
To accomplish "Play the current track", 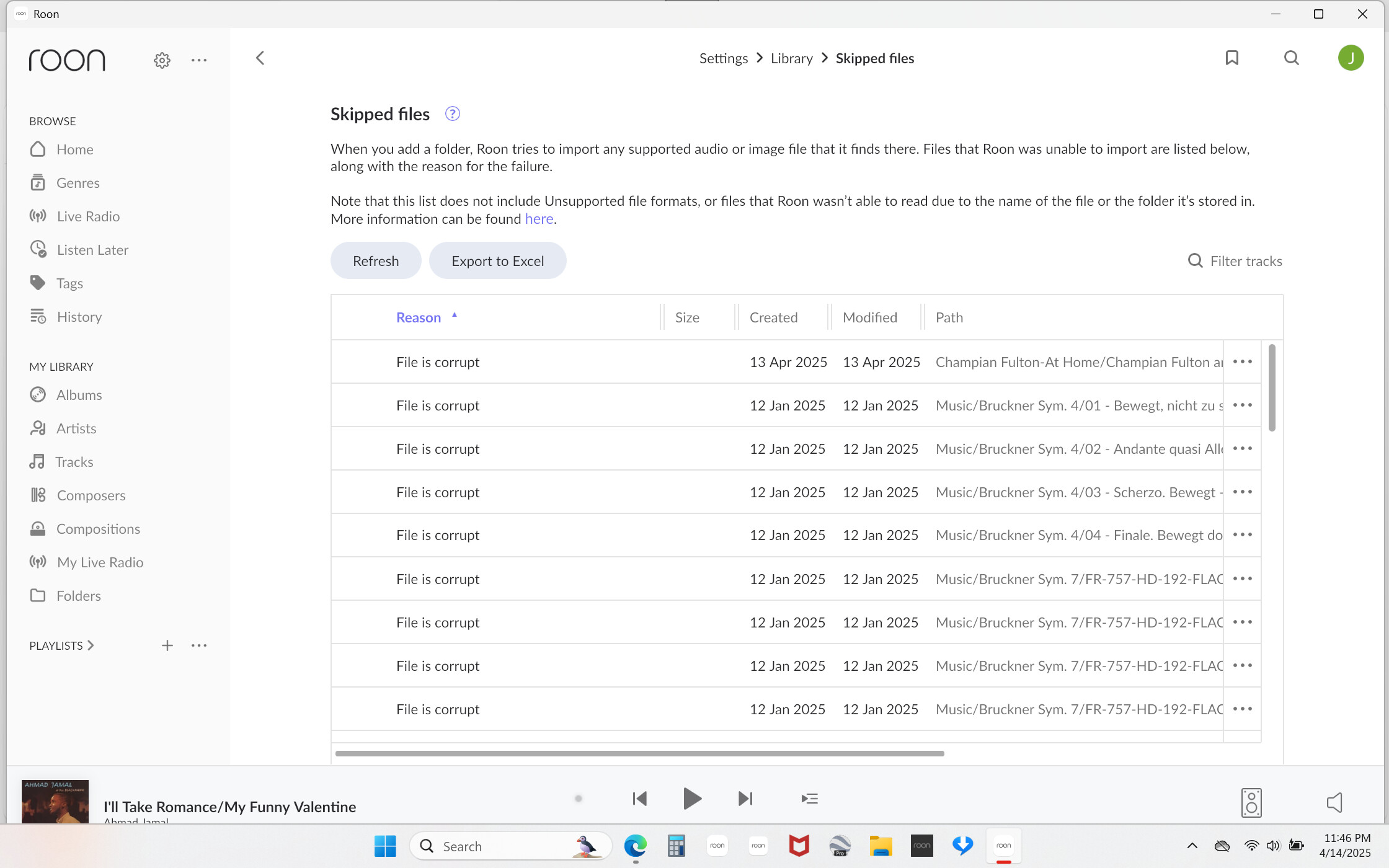I will pyautogui.click(x=692, y=799).
